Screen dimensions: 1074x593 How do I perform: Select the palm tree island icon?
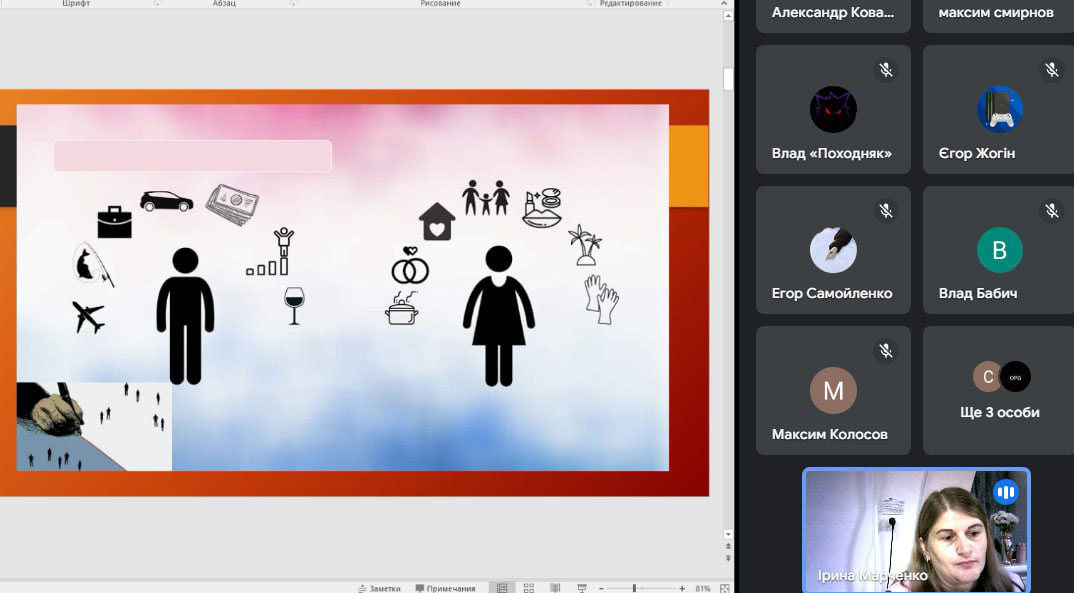pyautogui.click(x=585, y=244)
